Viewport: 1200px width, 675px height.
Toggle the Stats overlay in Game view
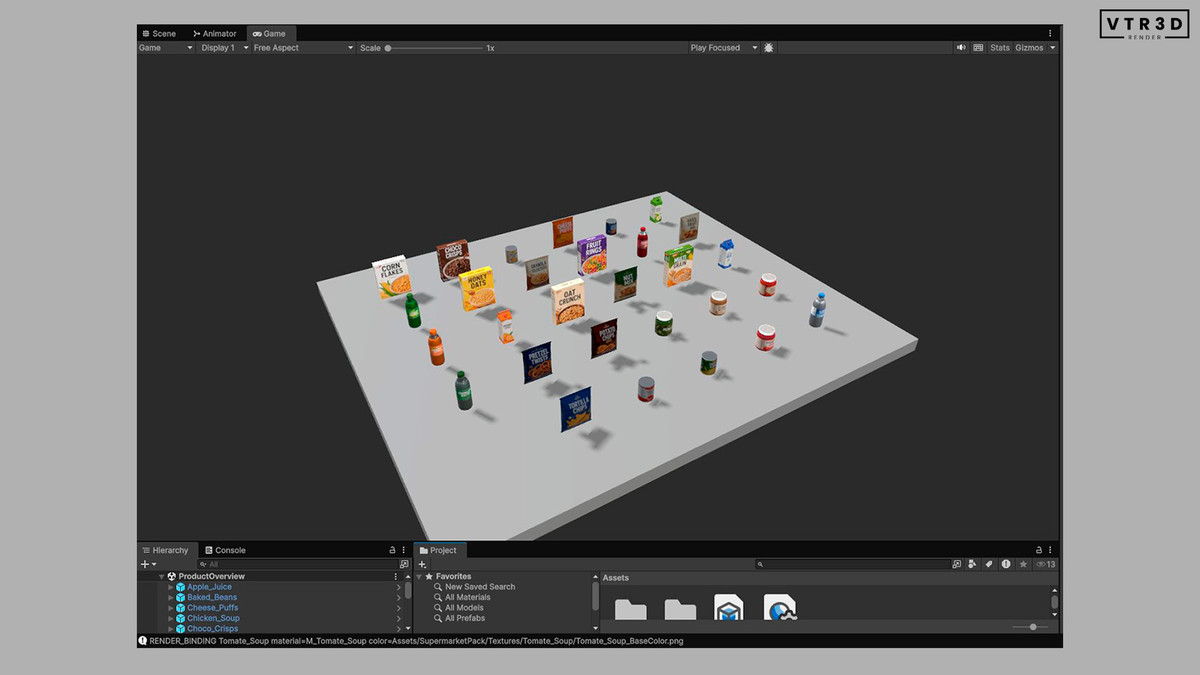pyautogui.click(x=1000, y=47)
